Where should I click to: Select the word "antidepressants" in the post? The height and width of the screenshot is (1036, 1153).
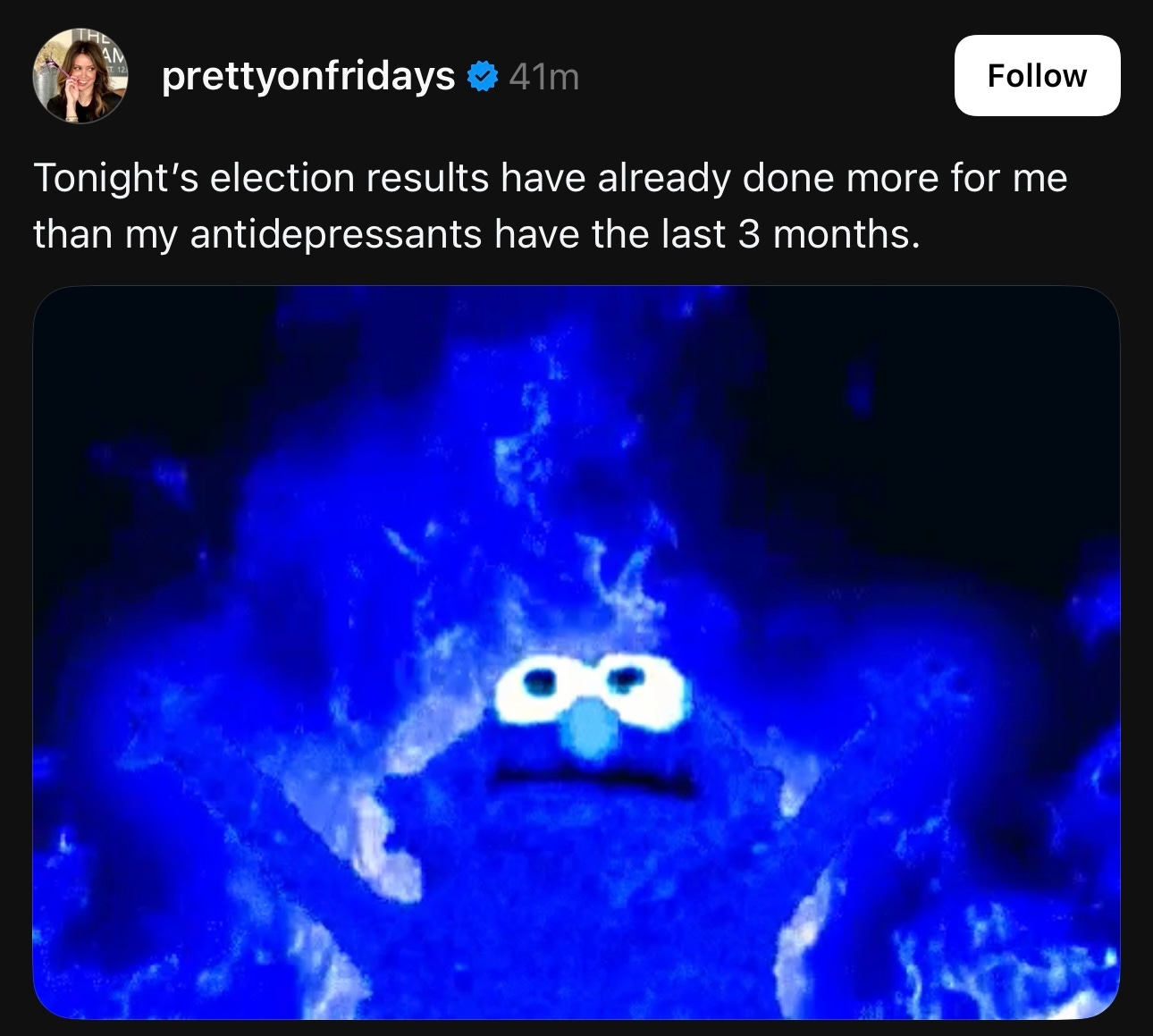[x=336, y=236]
